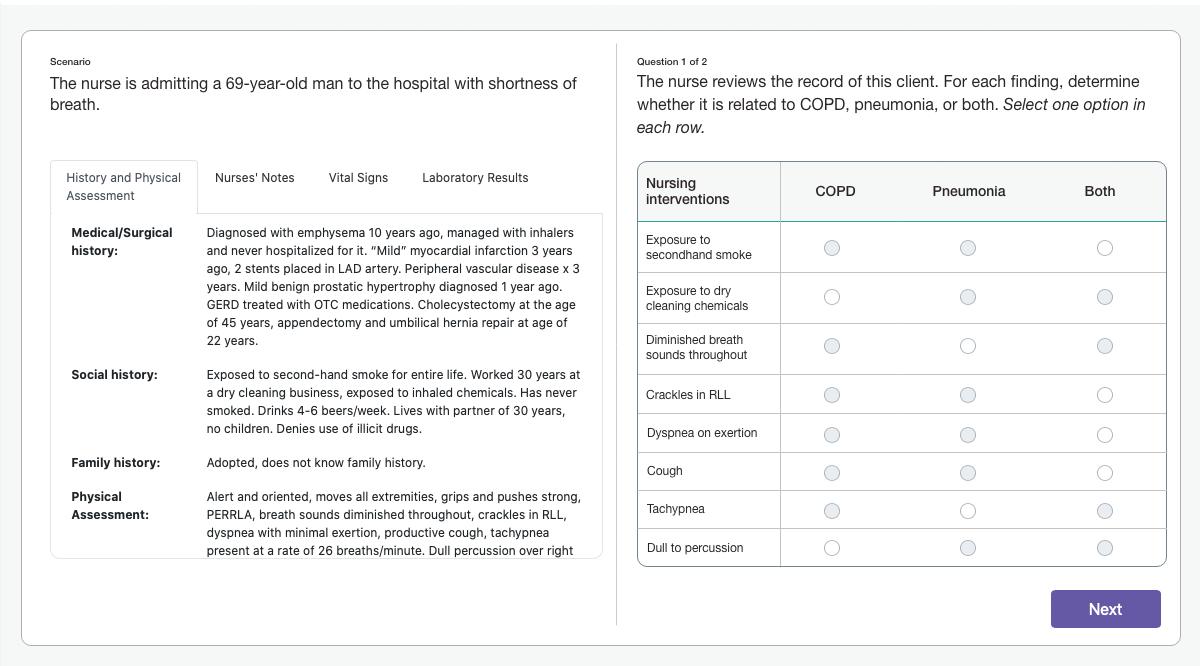The height and width of the screenshot is (666, 1200).
Task: Select COPD for Exposure to secondhand smoke
Action: click(x=832, y=248)
